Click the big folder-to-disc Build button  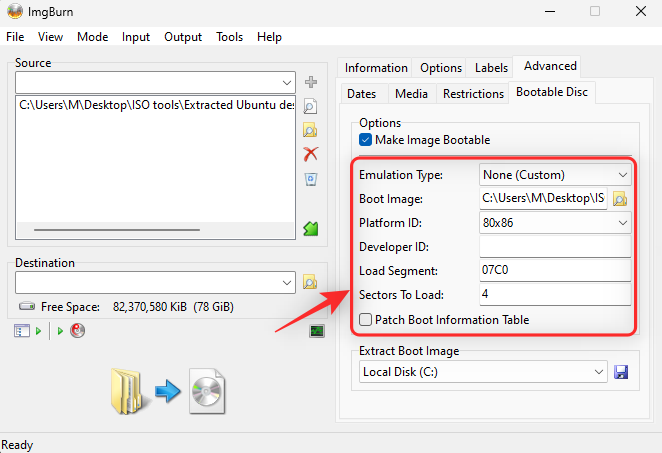click(168, 391)
